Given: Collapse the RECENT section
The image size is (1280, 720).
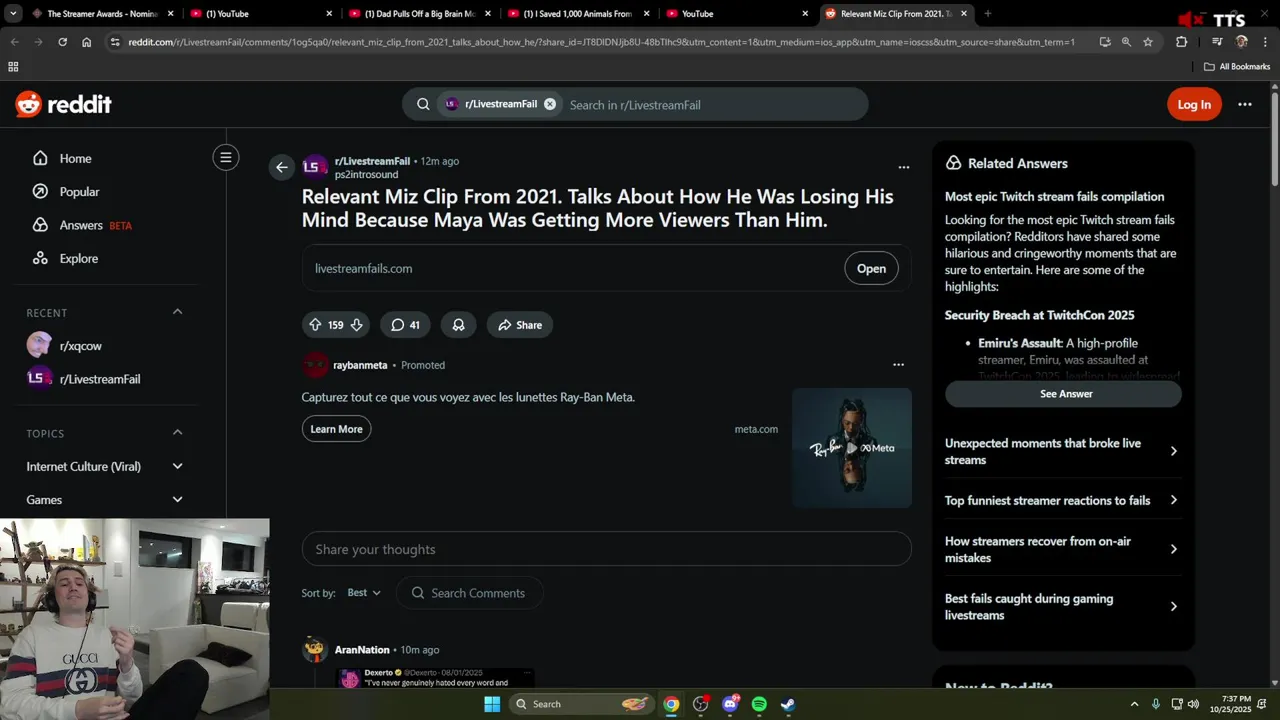Looking at the screenshot, I should pos(177,312).
